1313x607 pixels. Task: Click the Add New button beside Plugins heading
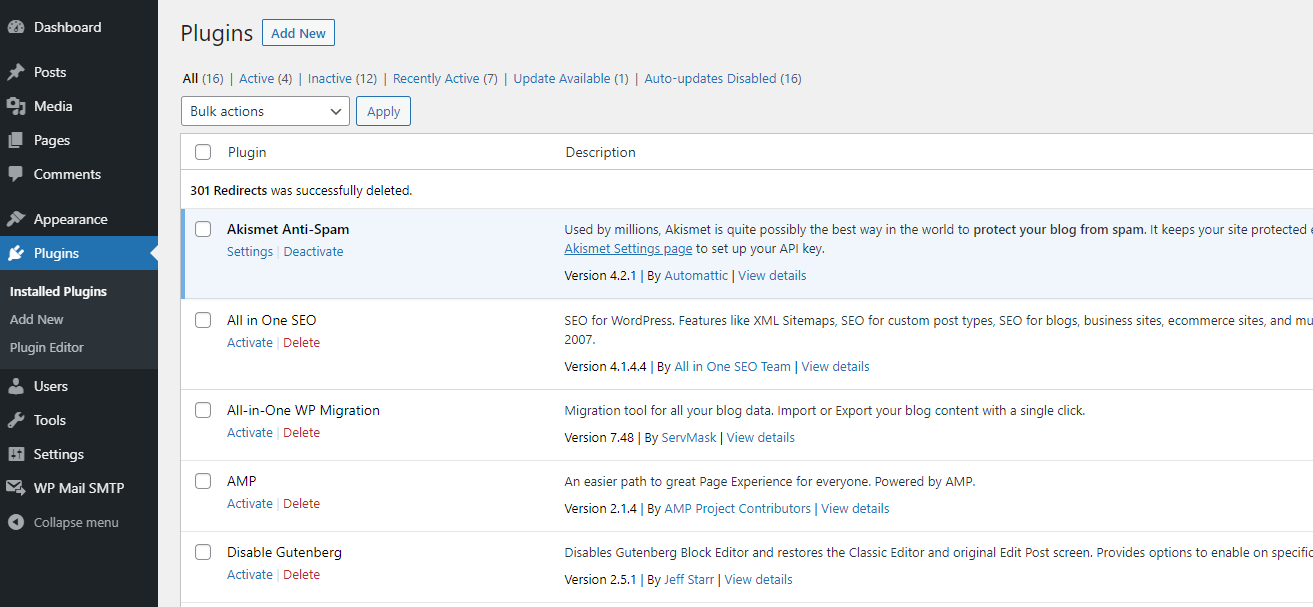coord(298,33)
